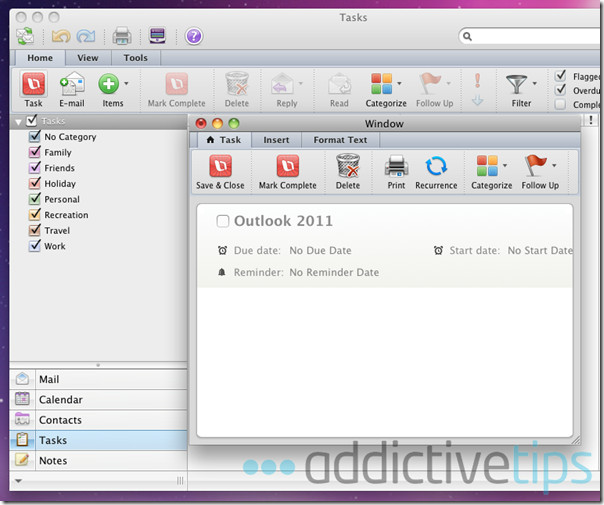Toggle the Overdue filter checkbox
The height and width of the screenshot is (505, 604).
(560, 90)
